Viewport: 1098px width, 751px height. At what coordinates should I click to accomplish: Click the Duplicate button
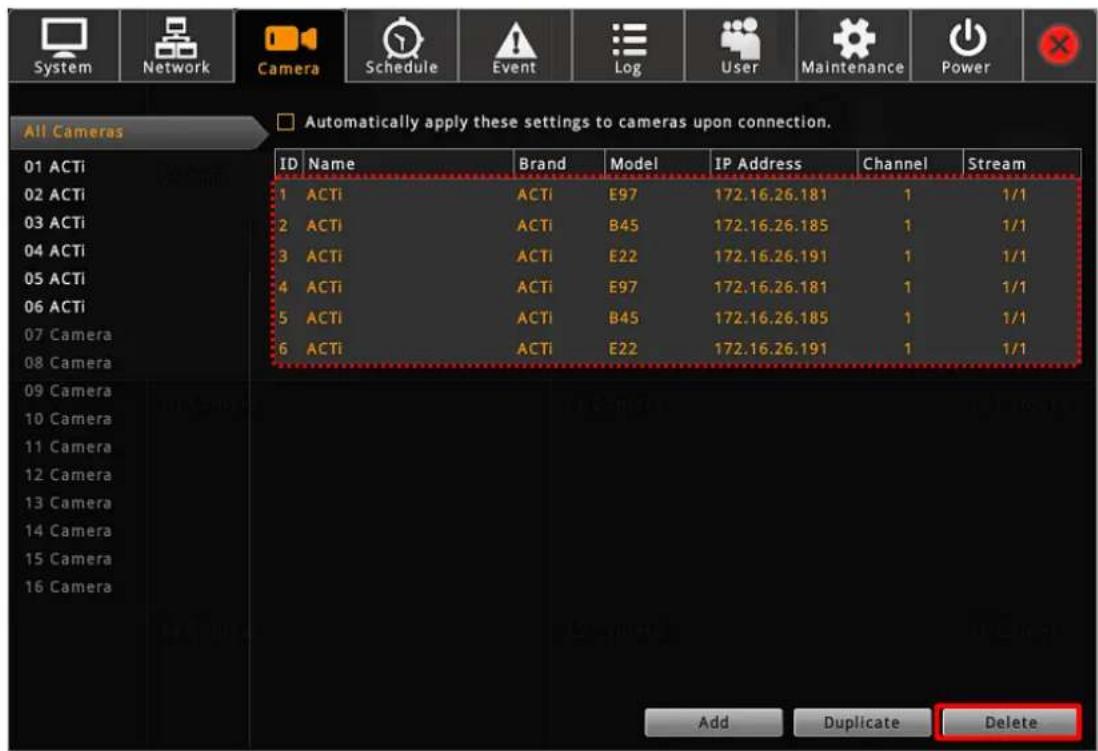click(862, 722)
